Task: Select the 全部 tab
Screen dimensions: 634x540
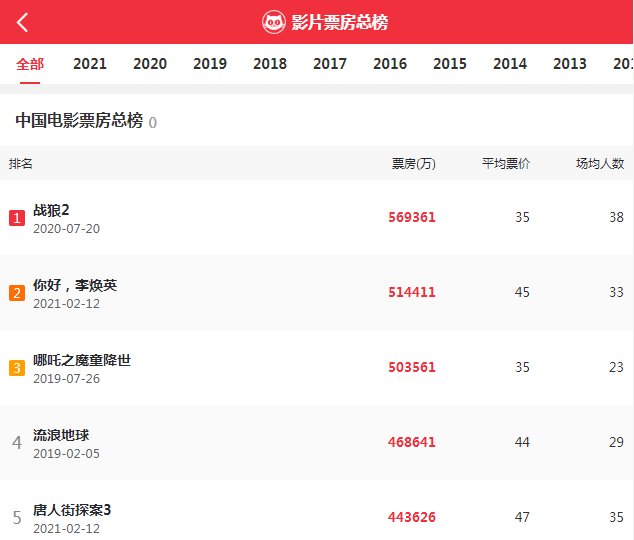Action: point(30,64)
